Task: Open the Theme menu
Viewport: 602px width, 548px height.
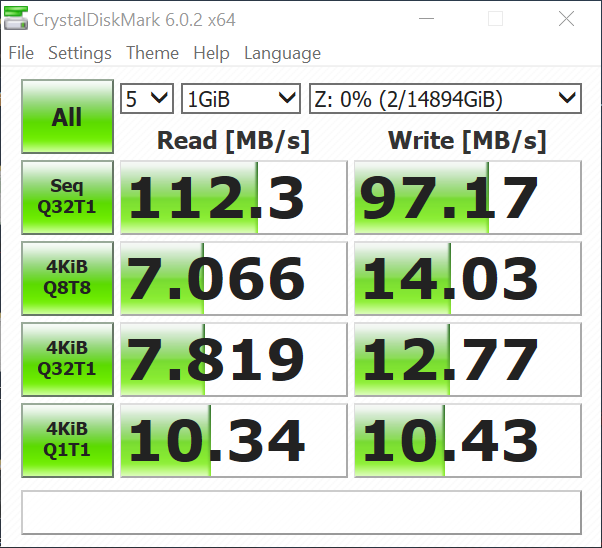Action: click(x=152, y=53)
